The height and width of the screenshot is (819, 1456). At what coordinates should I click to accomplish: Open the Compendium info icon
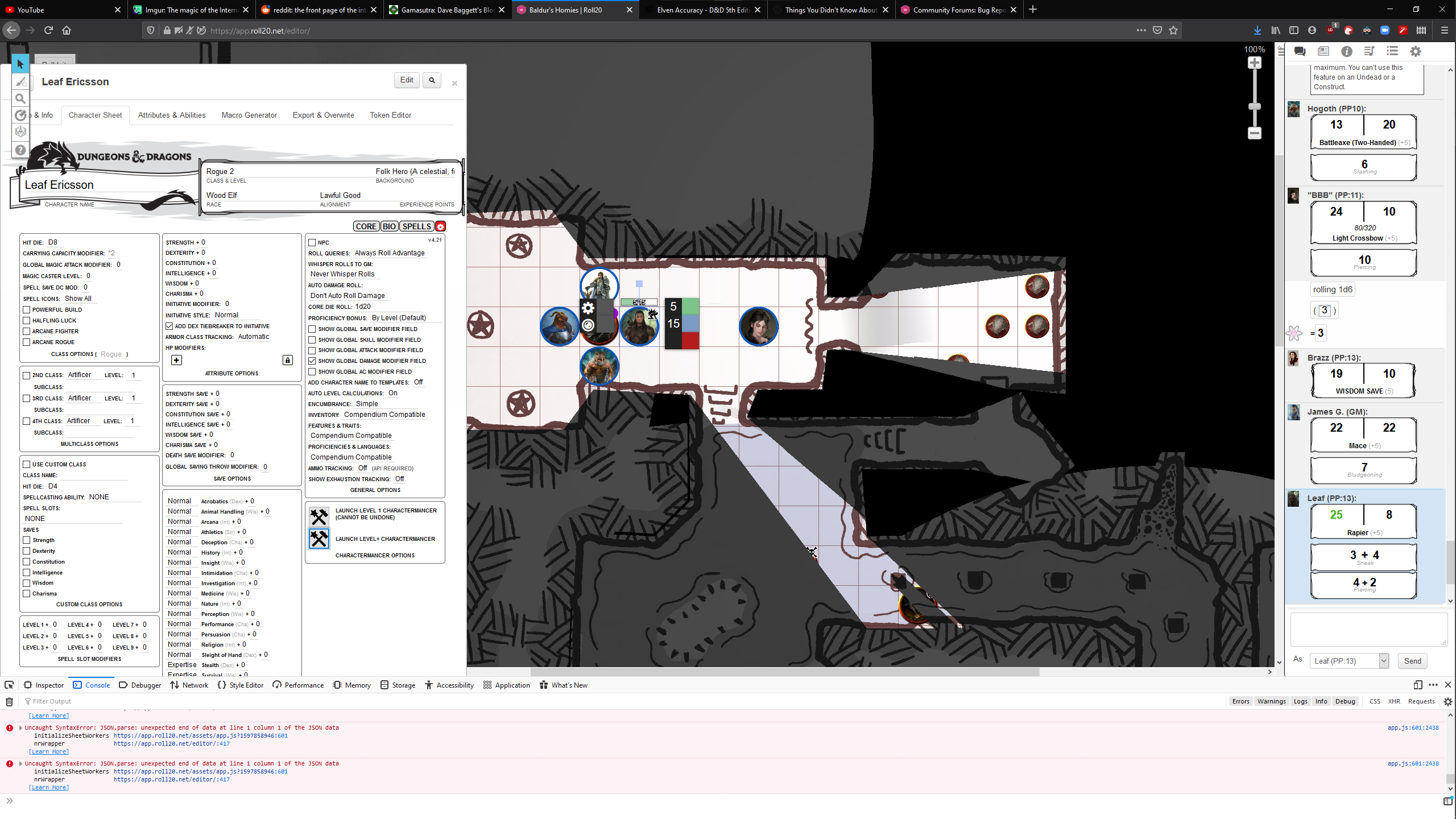tap(1346, 52)
